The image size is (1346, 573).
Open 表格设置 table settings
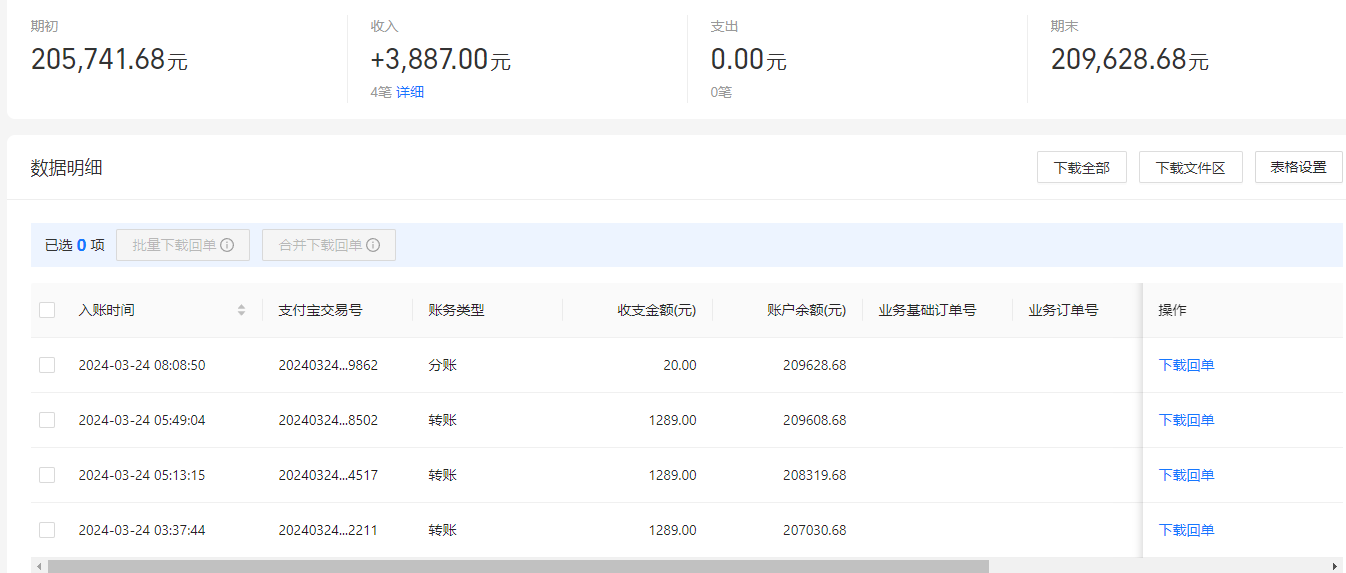[1299, 167]
